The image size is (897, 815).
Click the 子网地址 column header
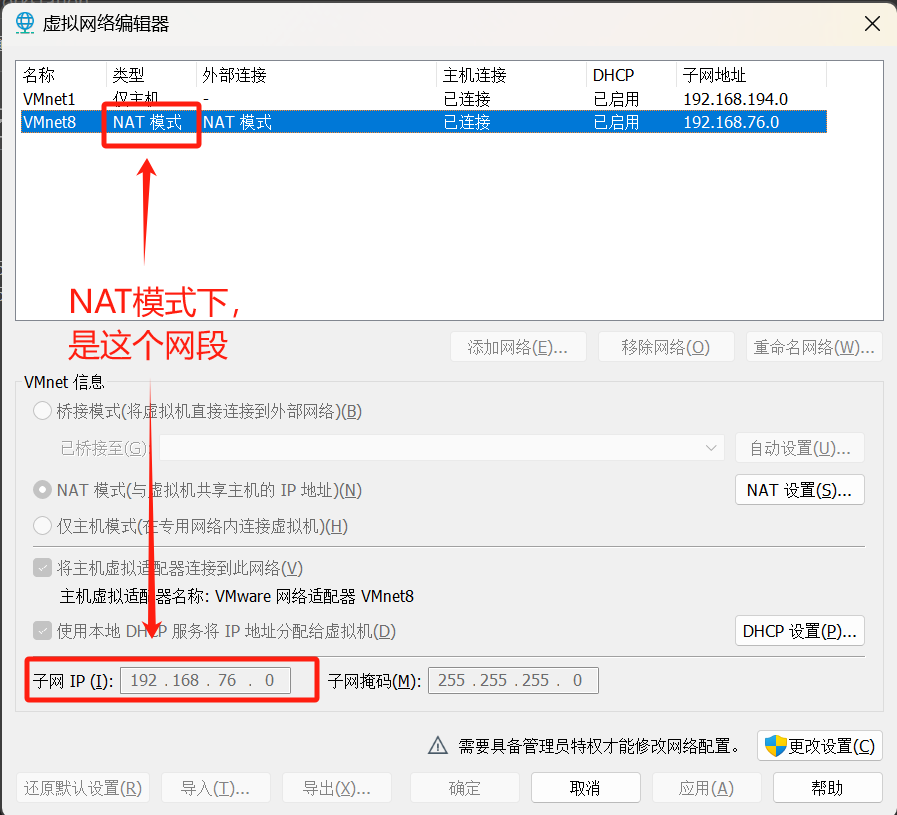tap(715, 75)
